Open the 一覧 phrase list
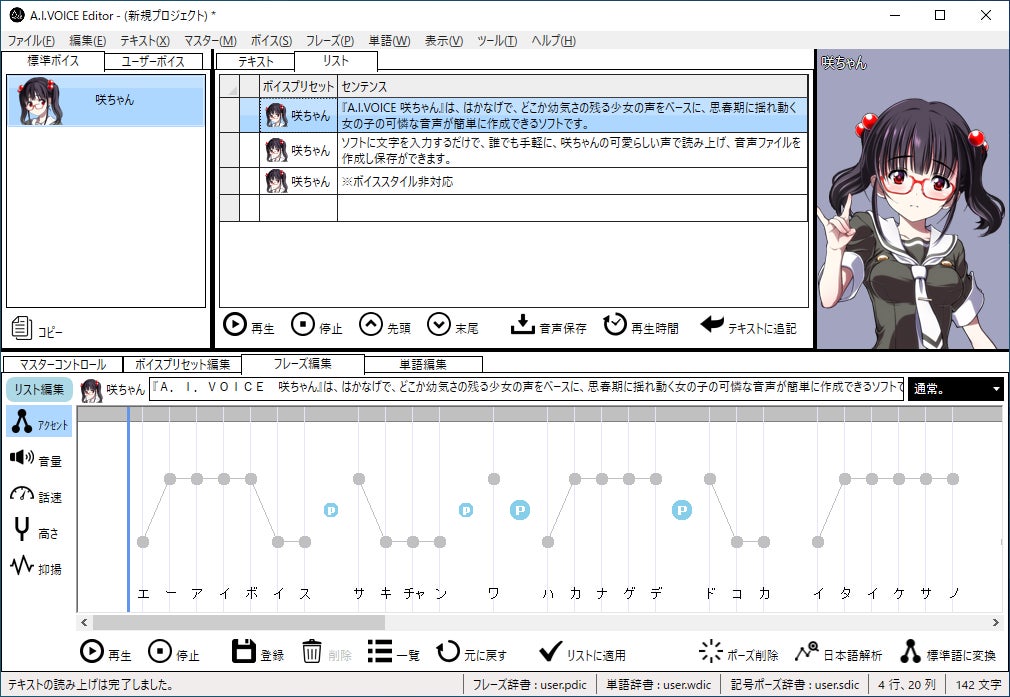Screen dimensions: 1010x697 [394, 652]
